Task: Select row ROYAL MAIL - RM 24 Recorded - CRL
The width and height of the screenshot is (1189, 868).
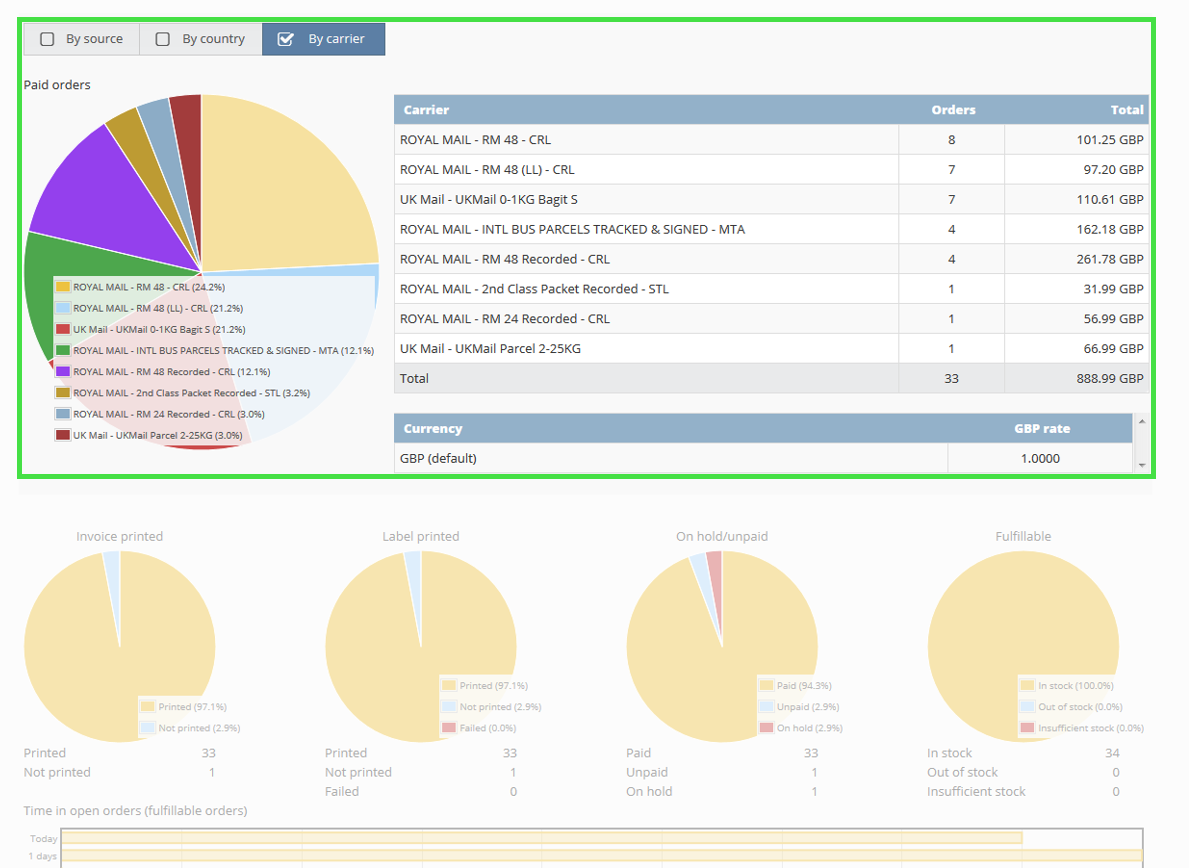Action: (771, 318)
